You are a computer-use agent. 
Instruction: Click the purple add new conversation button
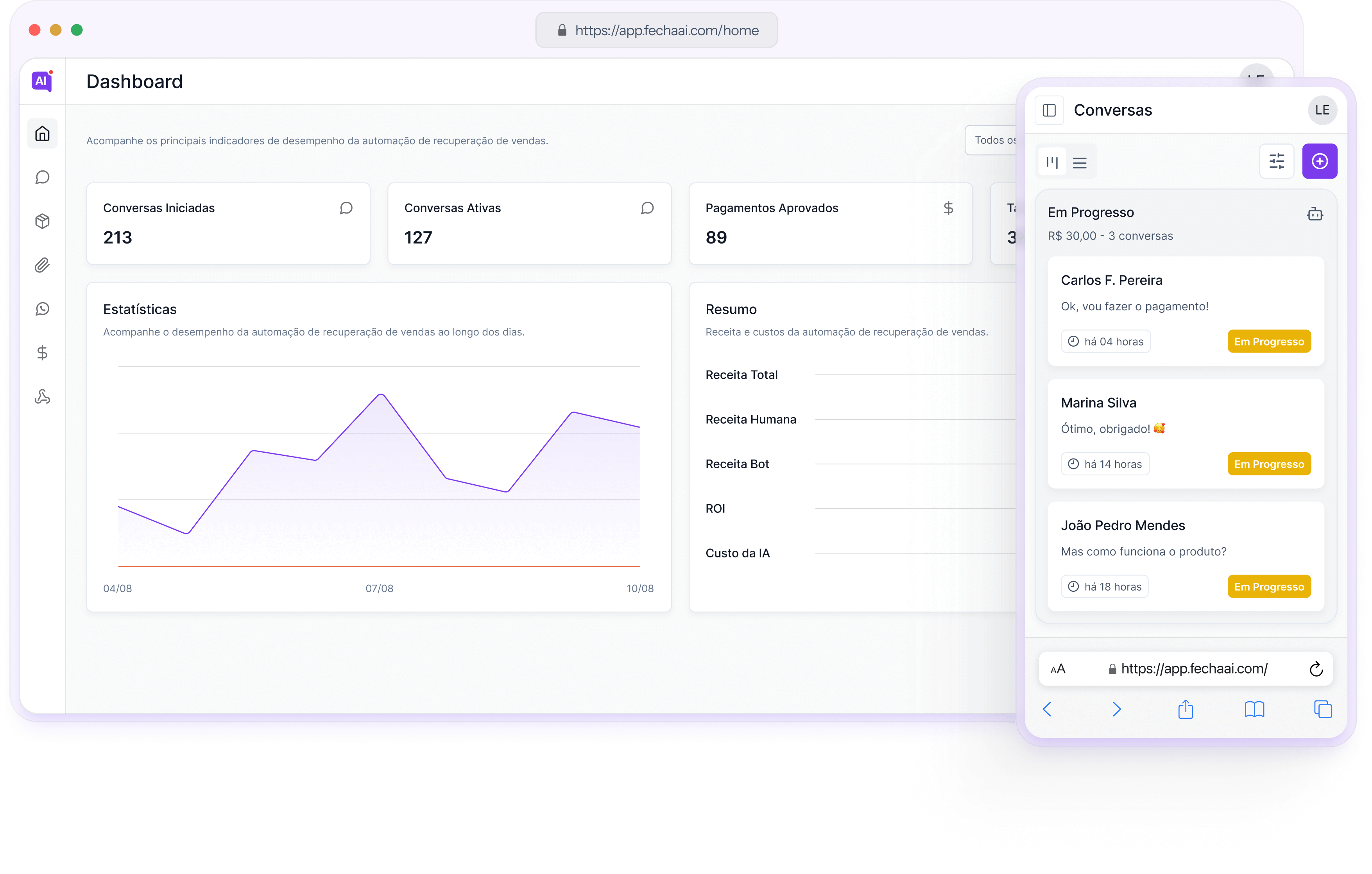coord(1320,161)
